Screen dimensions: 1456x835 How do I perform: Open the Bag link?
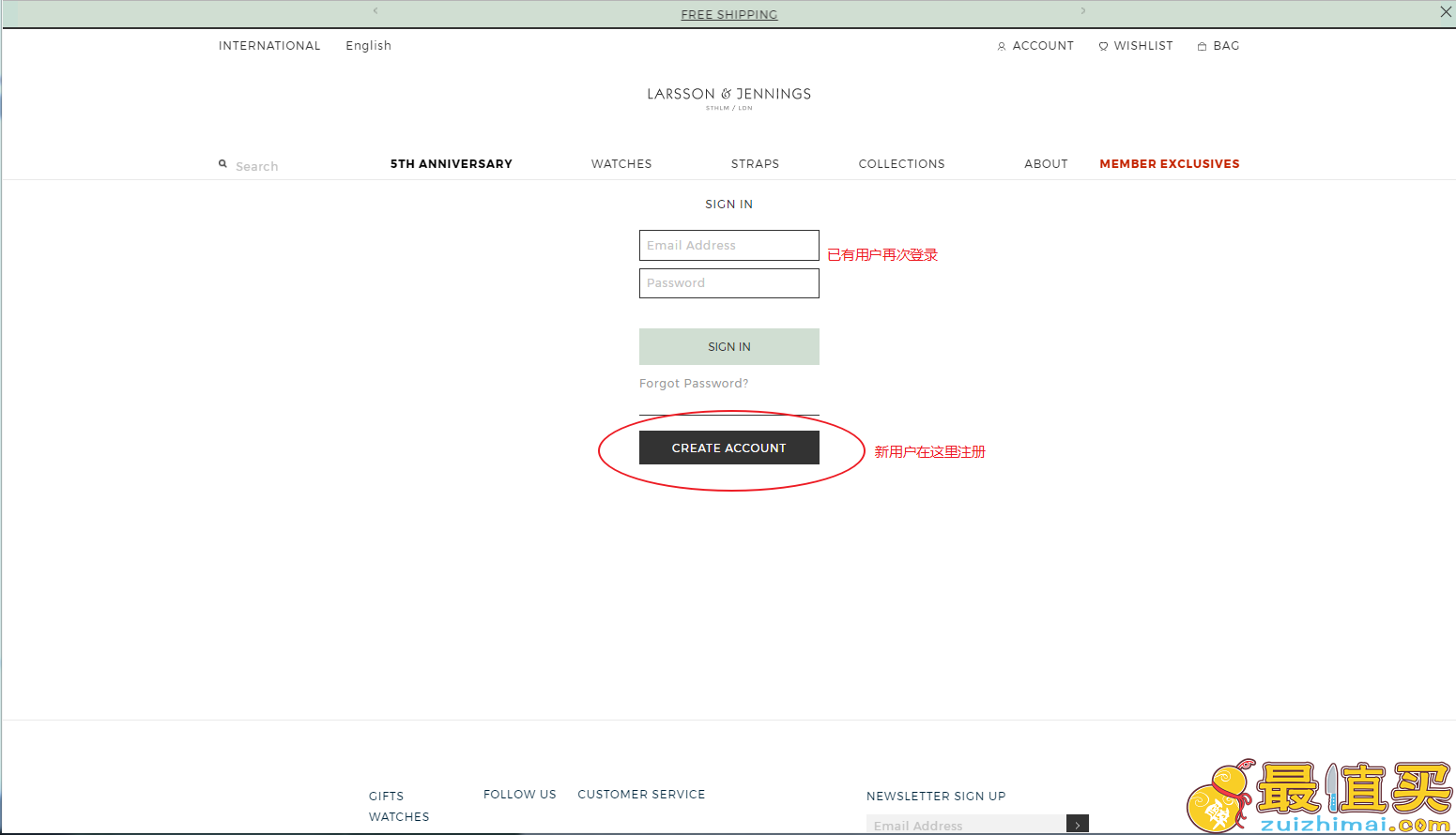(1226, 46)
